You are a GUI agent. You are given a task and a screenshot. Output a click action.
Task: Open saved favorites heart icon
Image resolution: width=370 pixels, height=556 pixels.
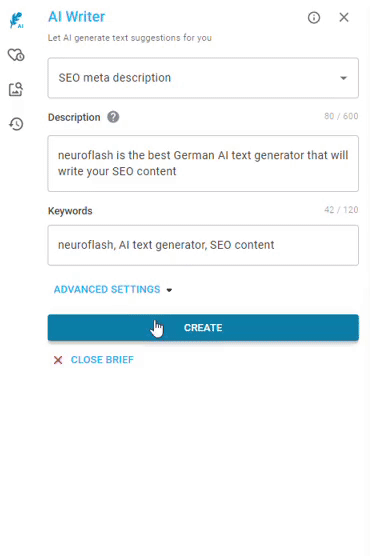tap(16, 55)
